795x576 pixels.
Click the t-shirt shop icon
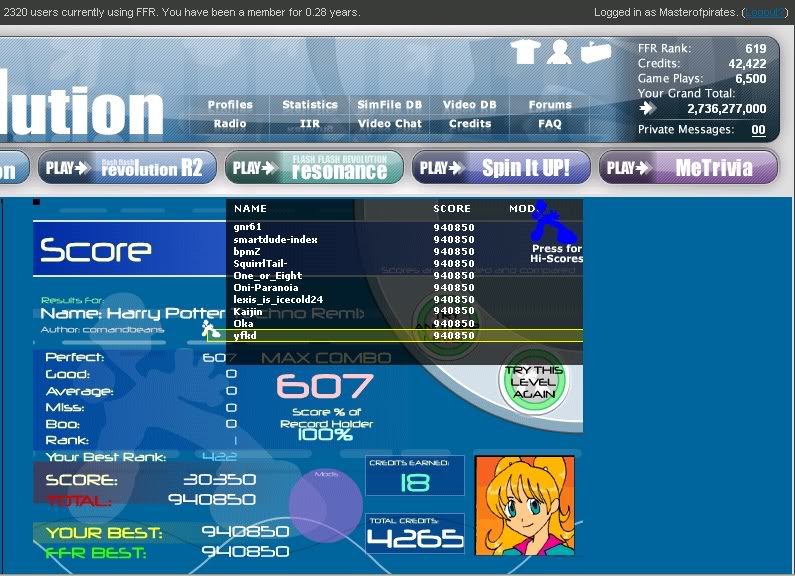pos(525,52)
